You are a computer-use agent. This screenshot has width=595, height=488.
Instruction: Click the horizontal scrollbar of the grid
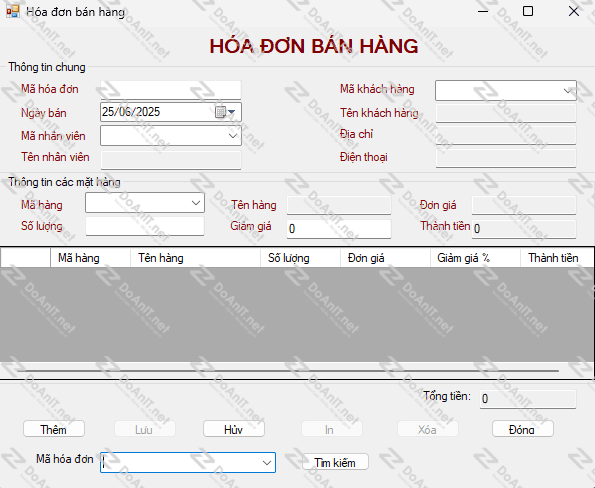click(288, 370)
